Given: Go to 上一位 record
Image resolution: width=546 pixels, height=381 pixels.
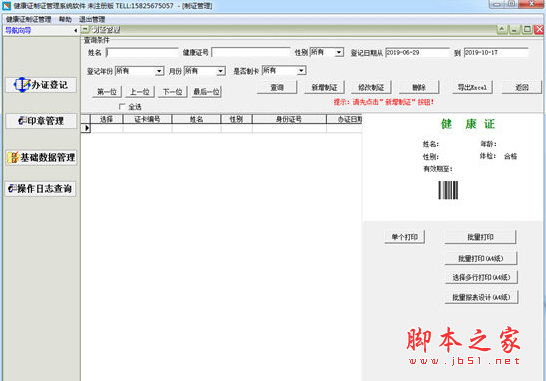Looking at the screenshot, I should click(x=140, y=92).
